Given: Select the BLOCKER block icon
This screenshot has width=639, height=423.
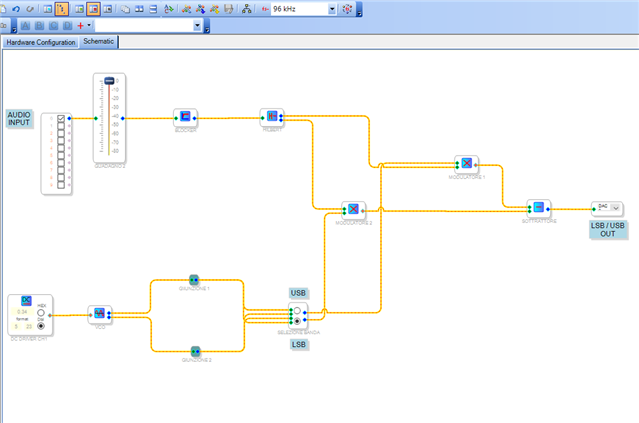Looking at the screenshot, I should click(185, 117).
